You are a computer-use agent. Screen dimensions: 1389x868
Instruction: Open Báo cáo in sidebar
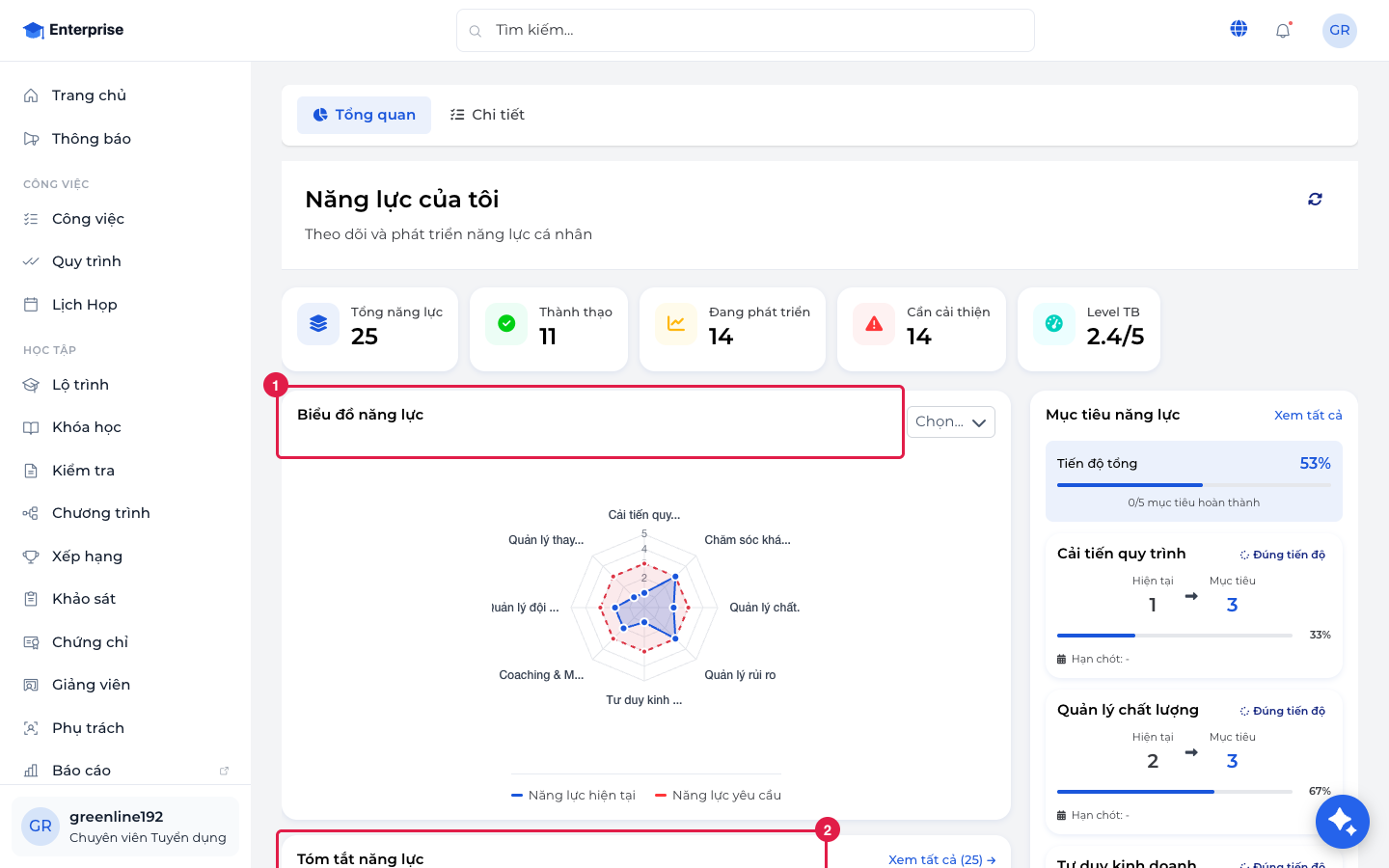(x=125, y=771)
